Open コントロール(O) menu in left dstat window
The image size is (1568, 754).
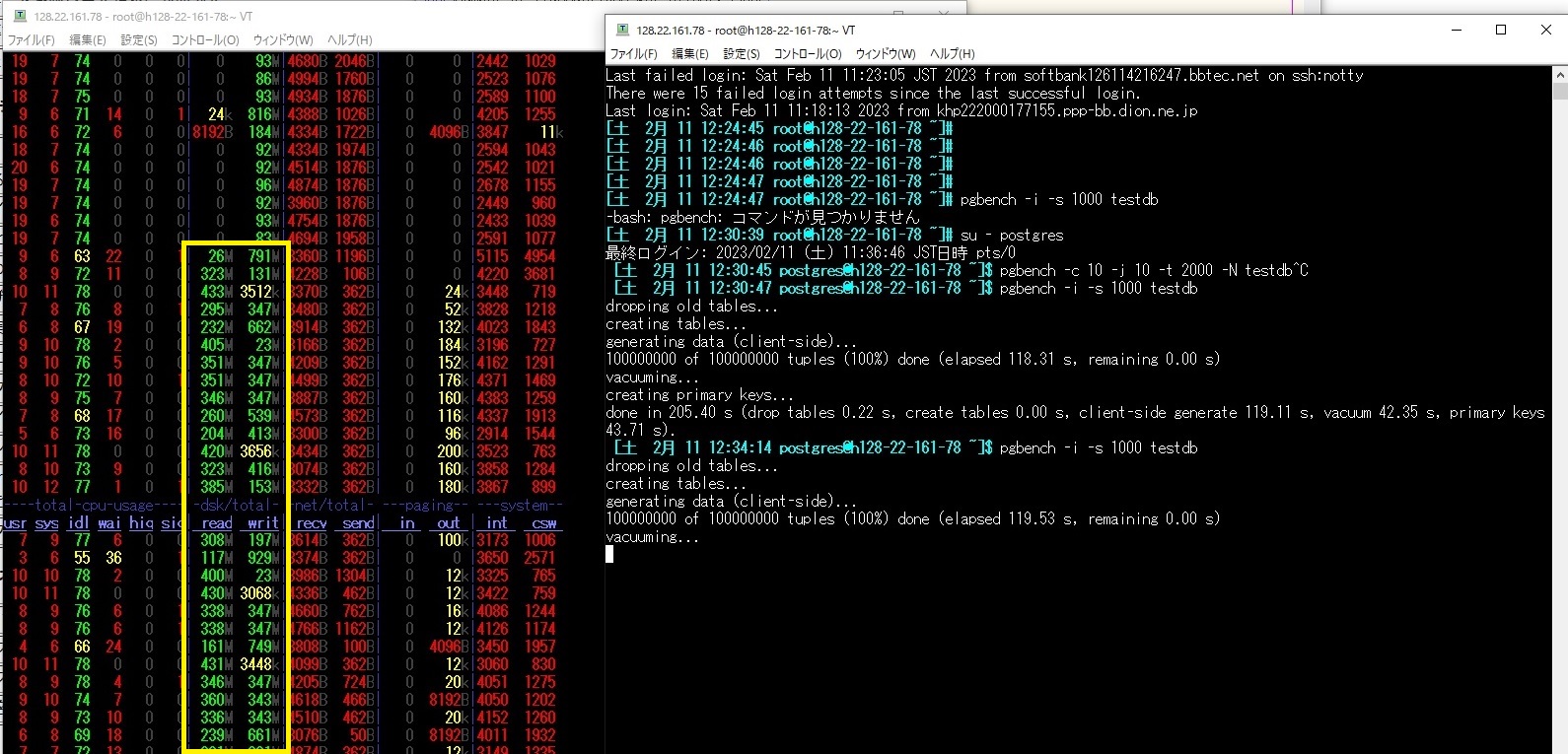(x=204, y=40)
